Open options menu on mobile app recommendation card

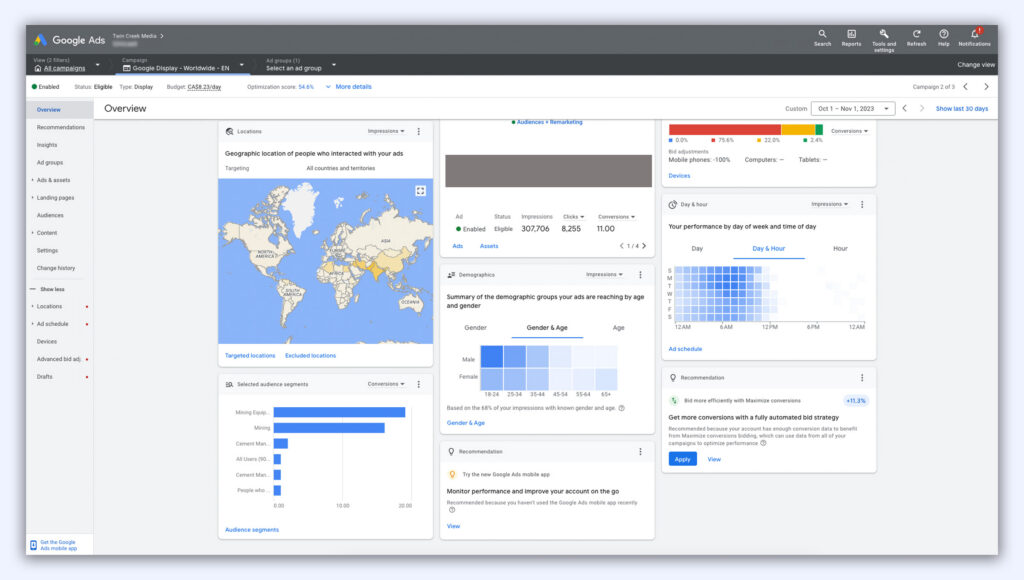click(640, 451)
